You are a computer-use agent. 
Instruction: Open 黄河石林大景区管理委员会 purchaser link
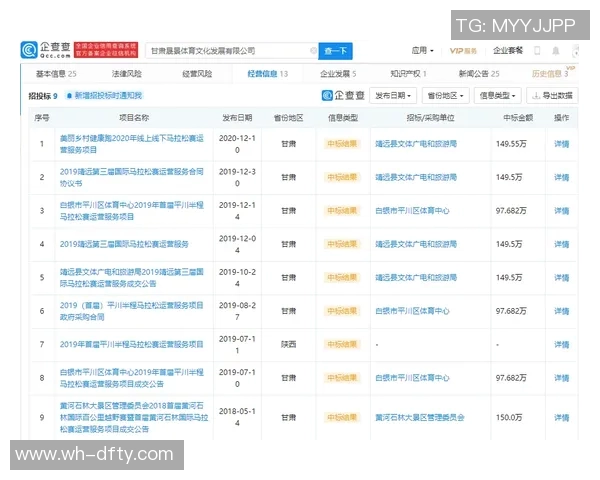pyautogui.click(x=420, y=417)
